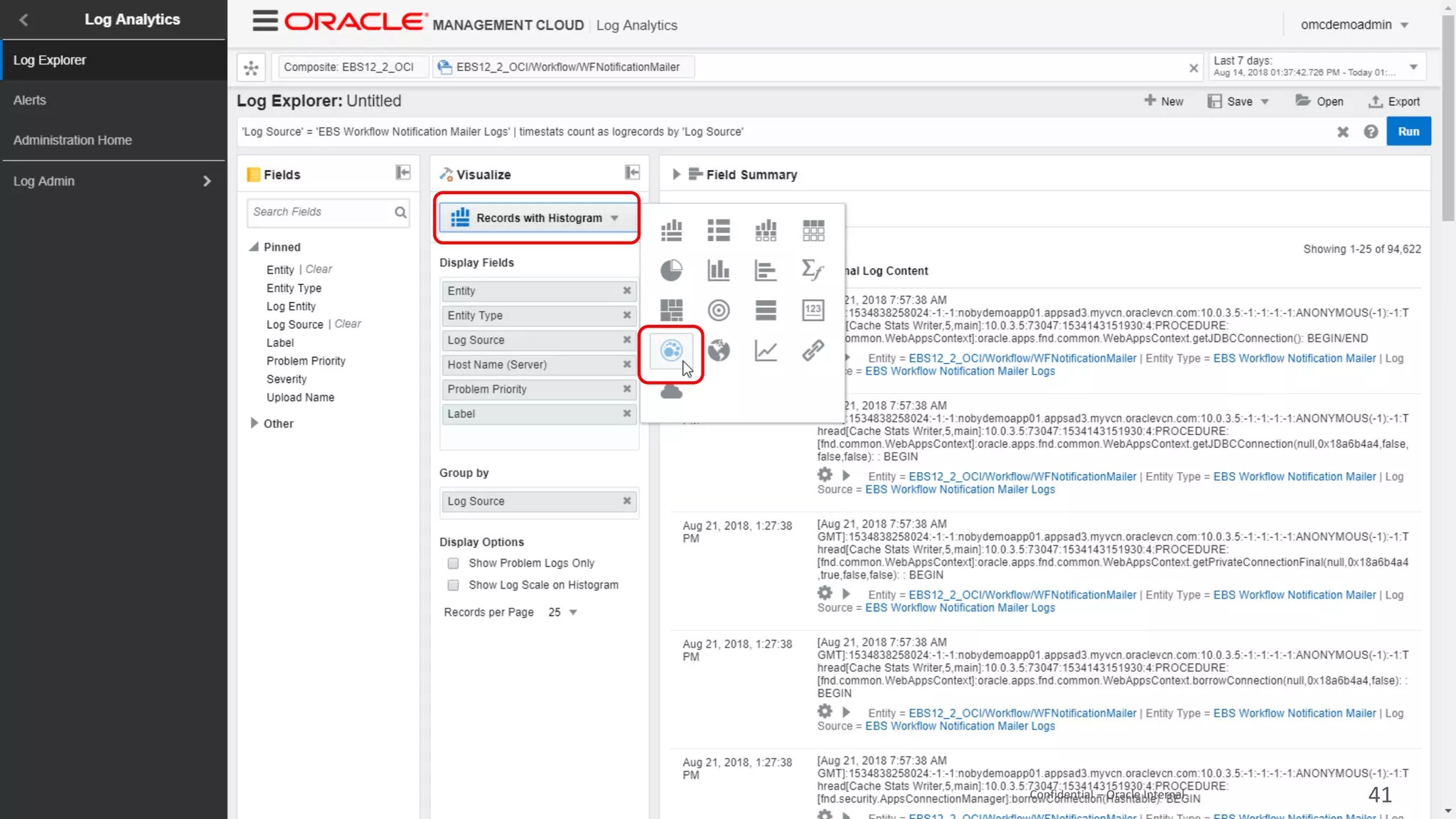Collapse the Visualize panel
Screen dimensions: 1456x819
(x=632, y=173)
